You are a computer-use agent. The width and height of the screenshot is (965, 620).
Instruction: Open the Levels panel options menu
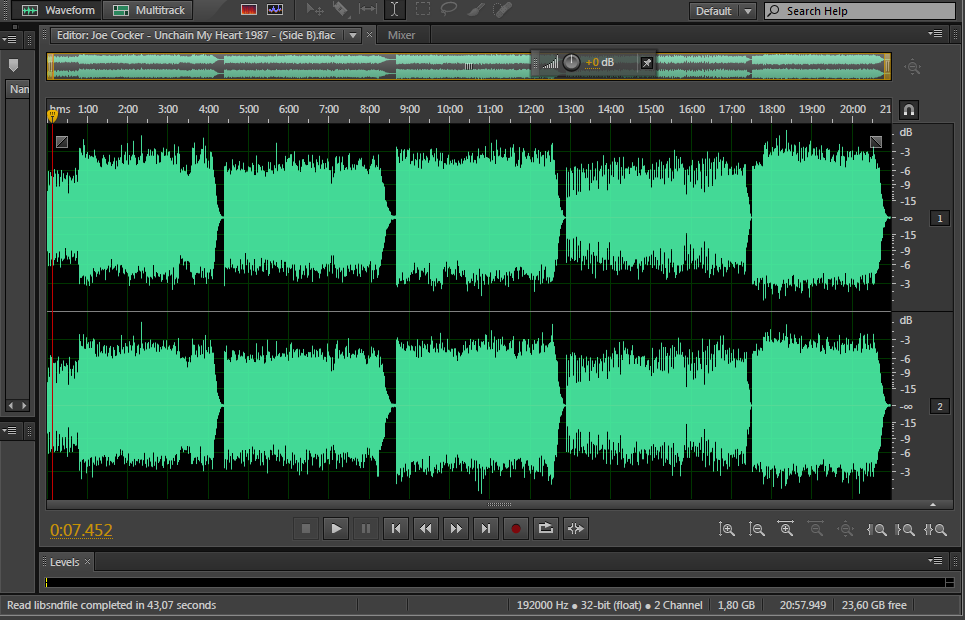coord(935,560)
